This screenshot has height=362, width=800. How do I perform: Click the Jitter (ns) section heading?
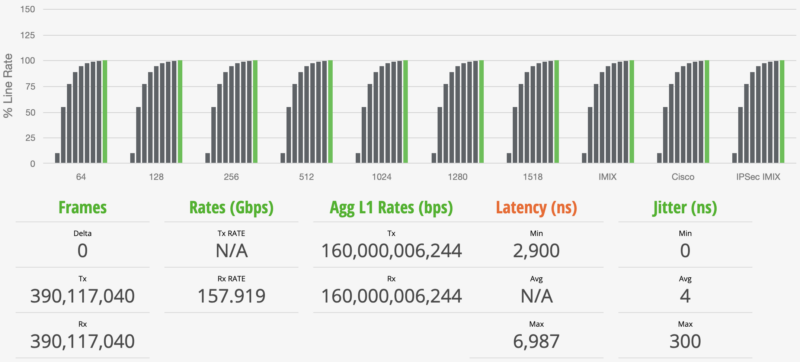tap(685, 208)
